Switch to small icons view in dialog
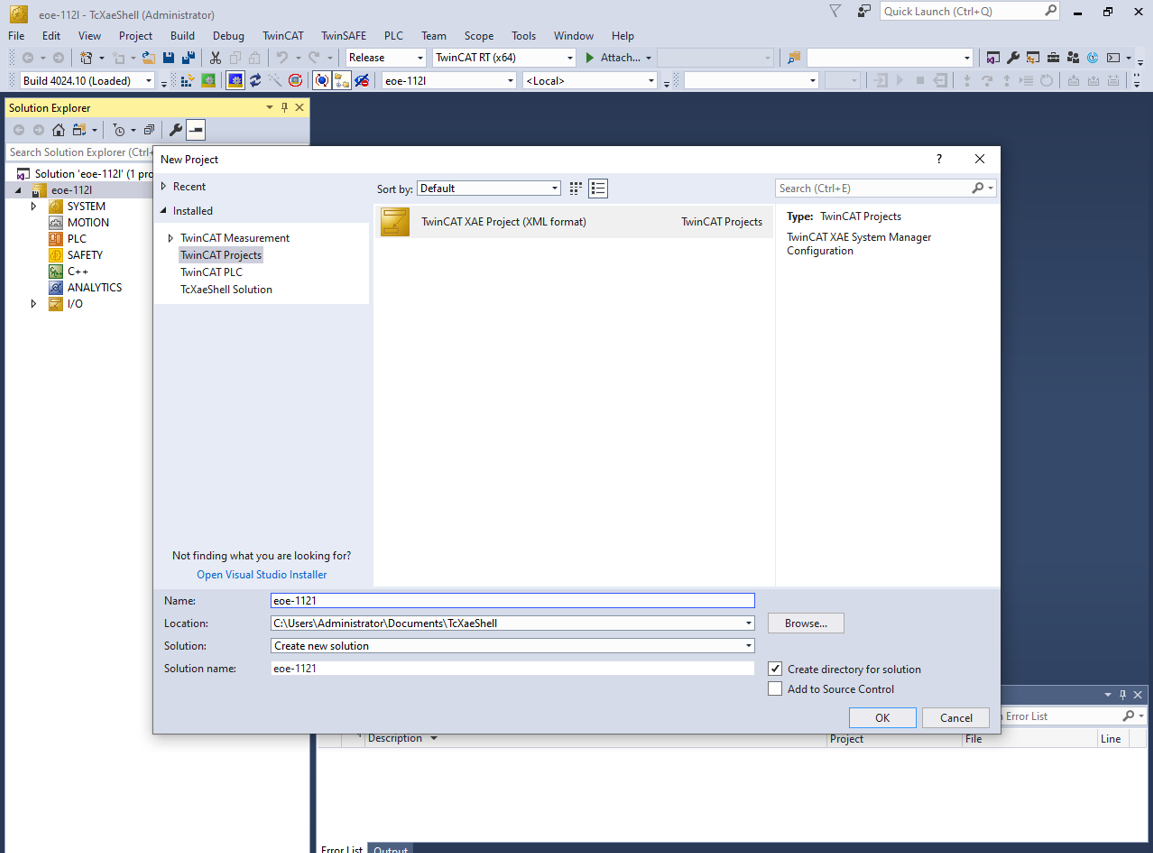This screenshot has width=1153, height=853. (576, 188)
